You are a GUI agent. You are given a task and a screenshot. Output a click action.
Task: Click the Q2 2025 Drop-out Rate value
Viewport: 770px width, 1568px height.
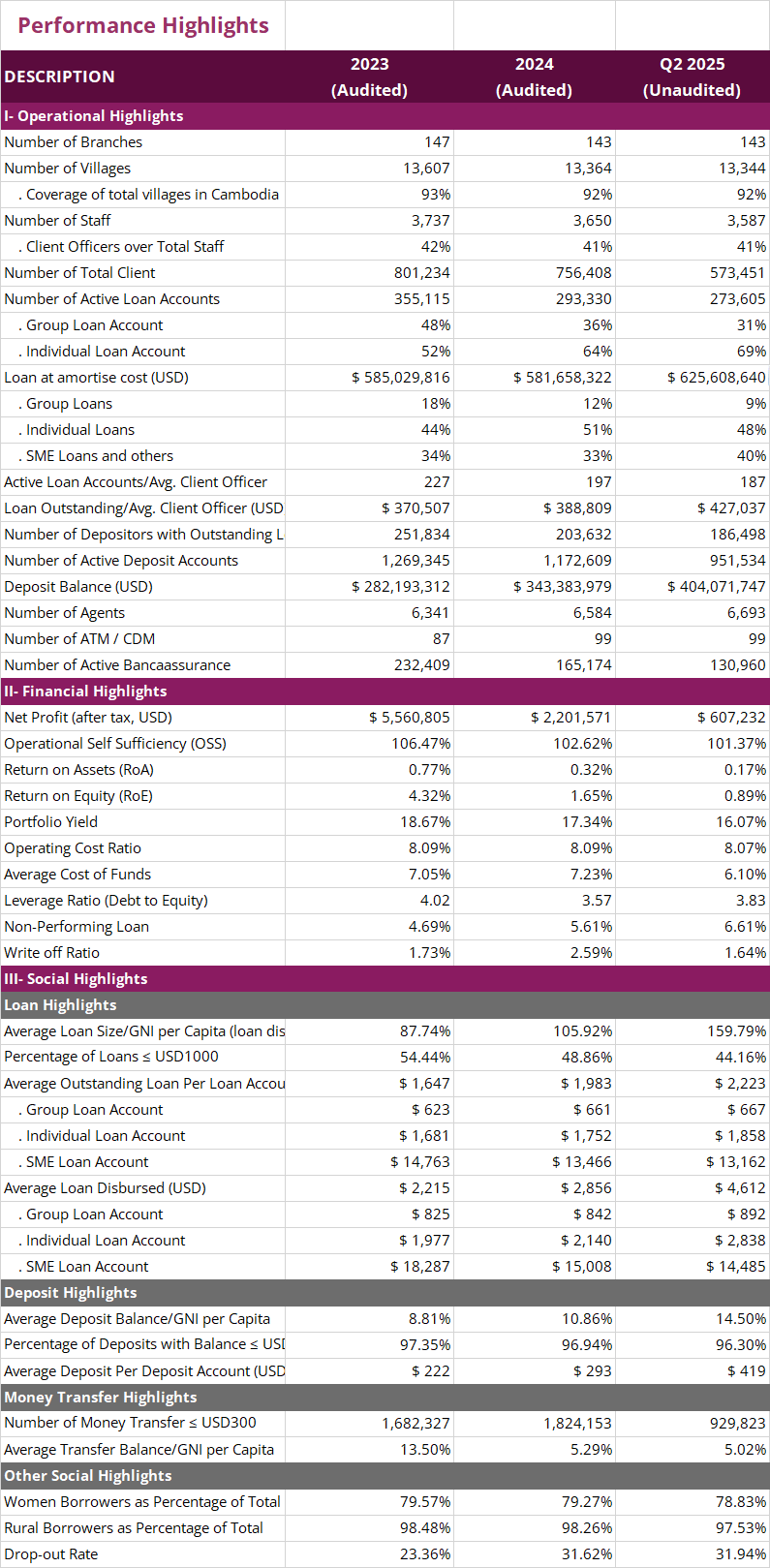[x=740, y=1554]
